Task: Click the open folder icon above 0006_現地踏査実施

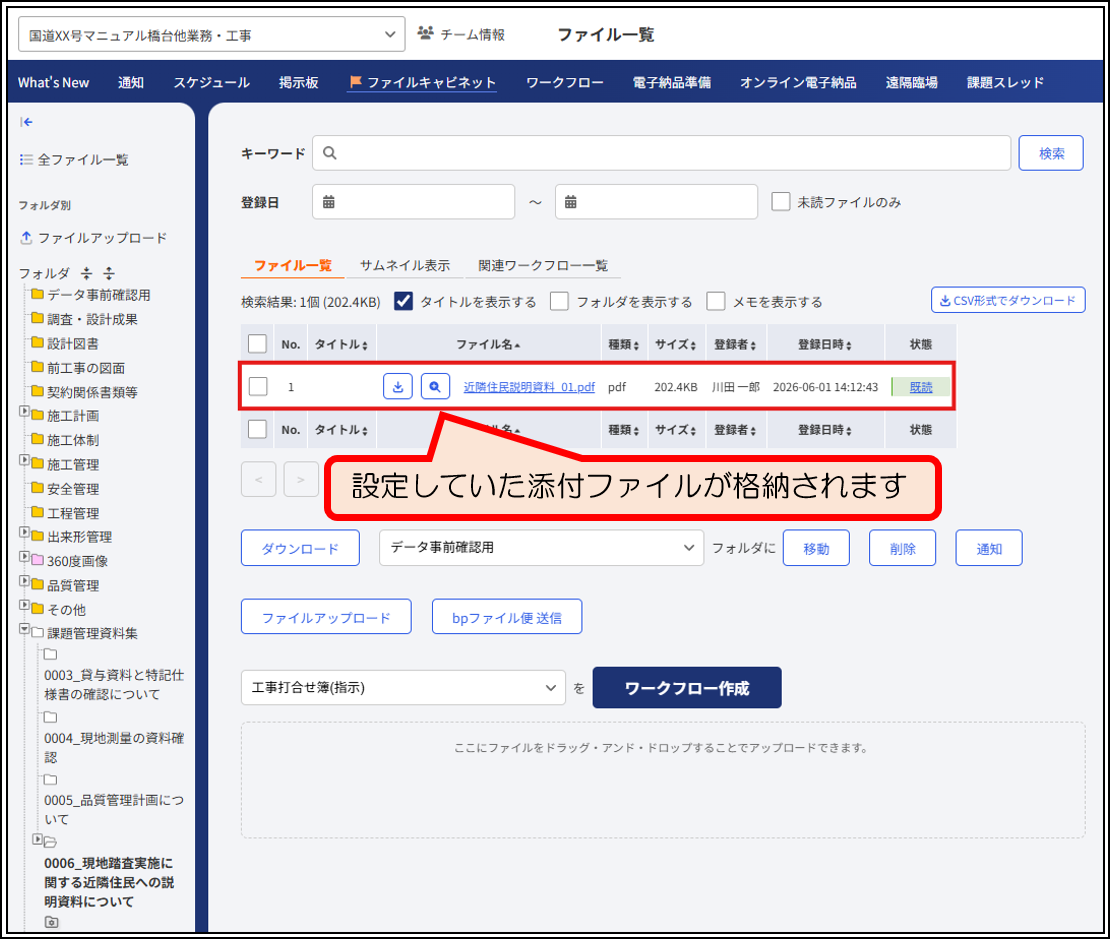Action: tap(50, 842)
